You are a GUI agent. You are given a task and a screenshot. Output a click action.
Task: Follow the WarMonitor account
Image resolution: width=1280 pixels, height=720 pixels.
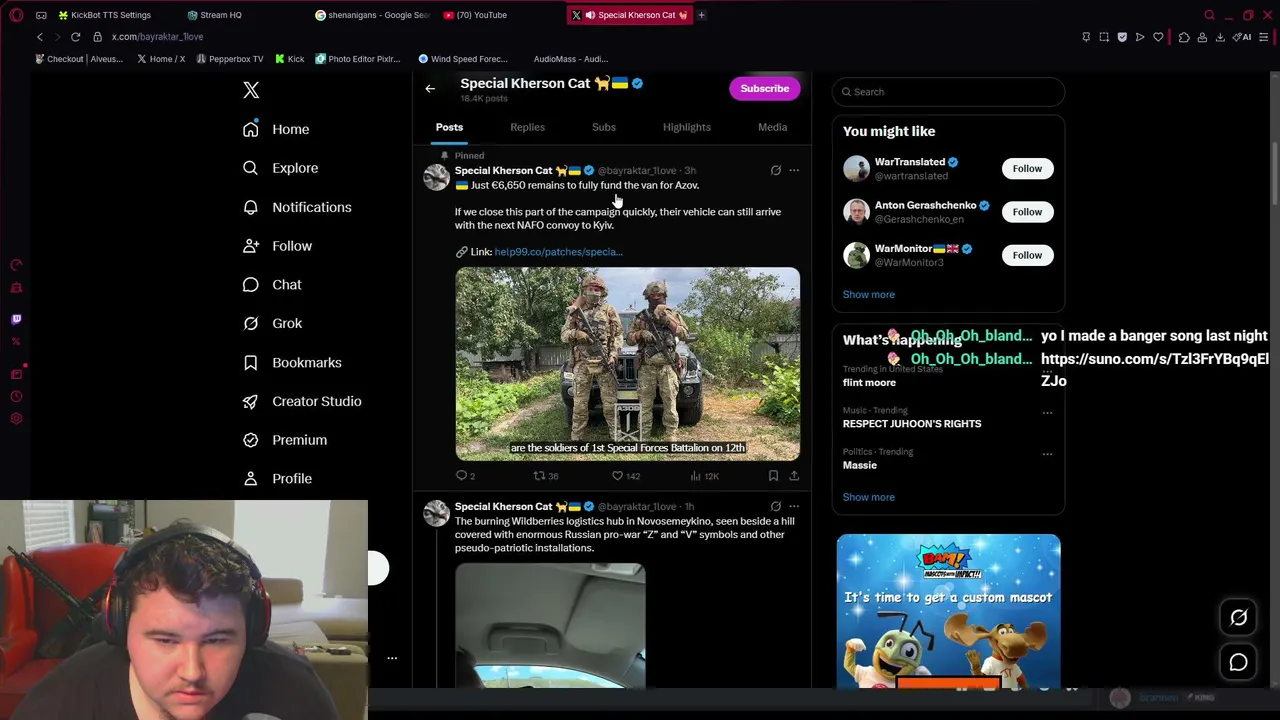1027,255
